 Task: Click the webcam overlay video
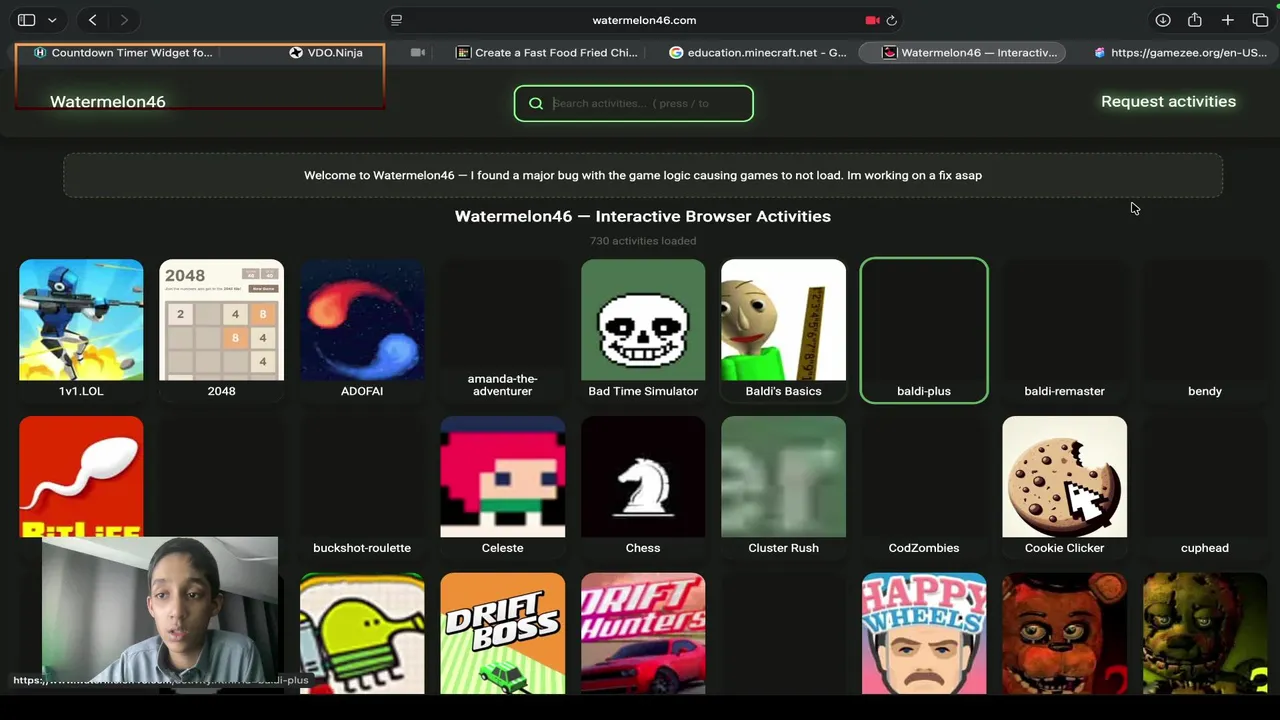pyautogui.click(x=160, y=610)
